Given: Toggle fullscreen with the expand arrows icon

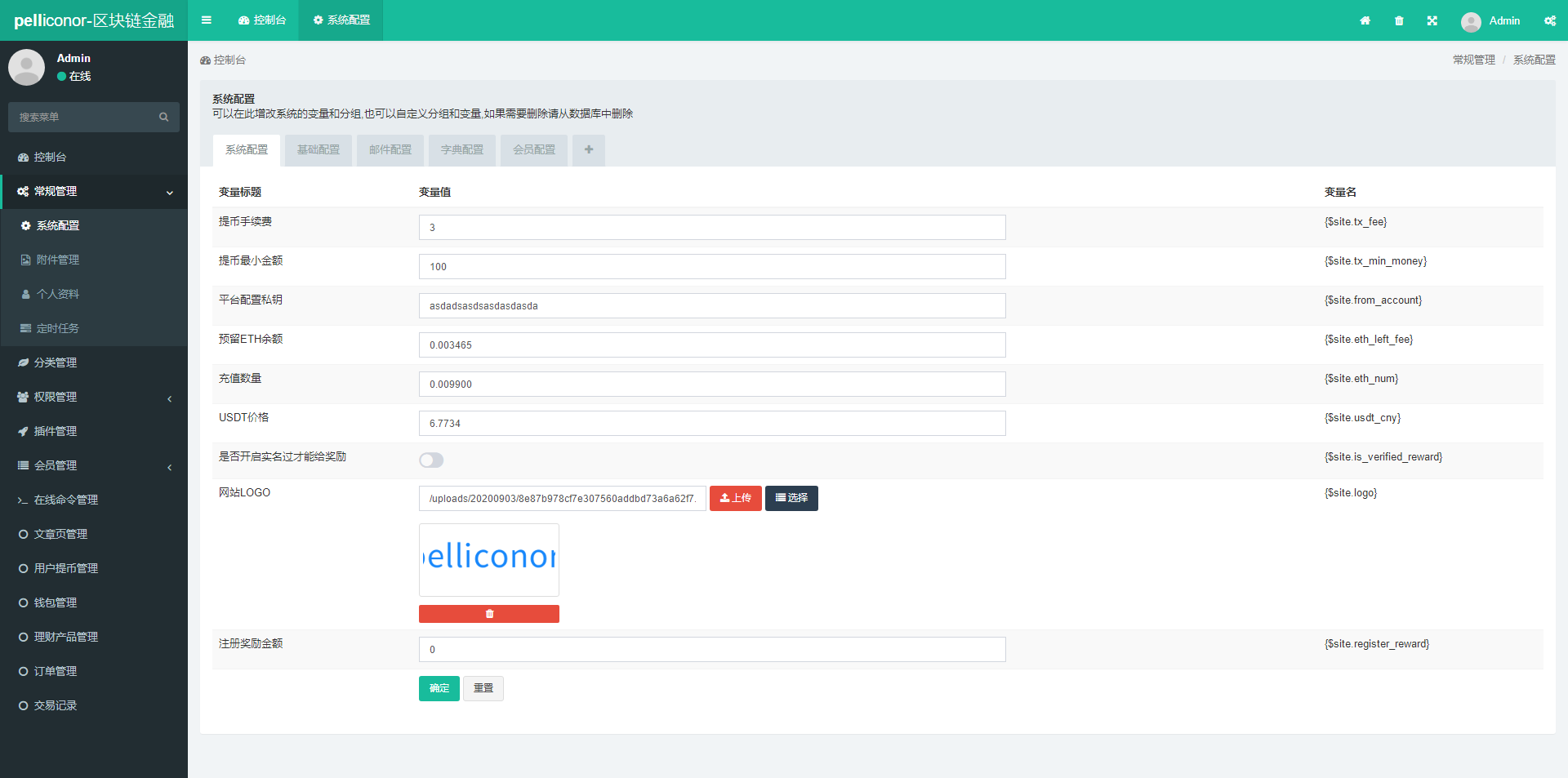Looking at the screenshot, I should tap(1432, 20).
